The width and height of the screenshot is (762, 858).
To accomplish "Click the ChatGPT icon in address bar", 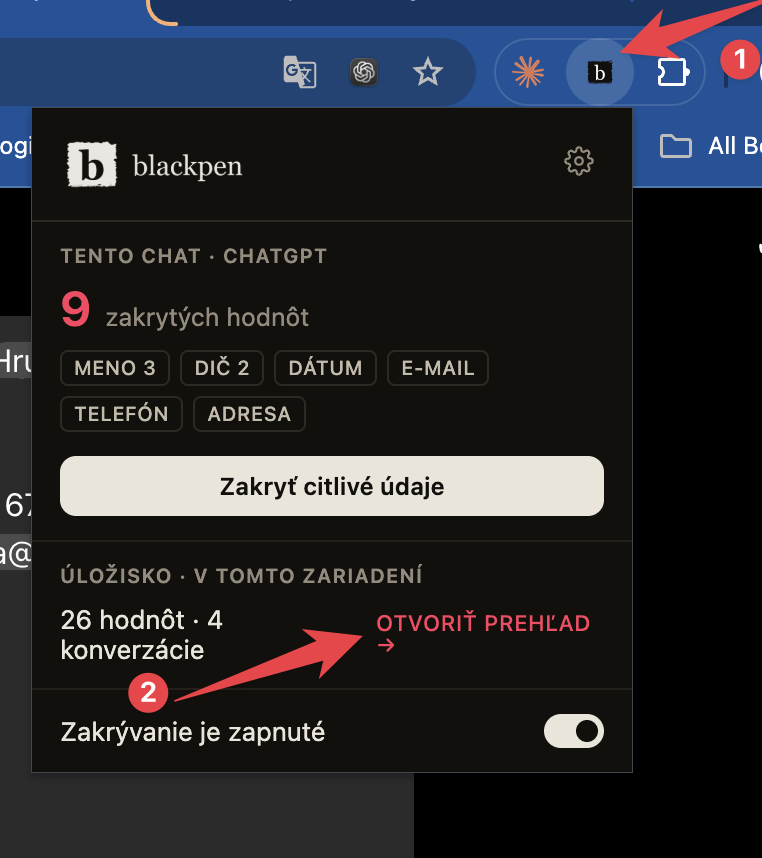I will (x=364, y=72).
